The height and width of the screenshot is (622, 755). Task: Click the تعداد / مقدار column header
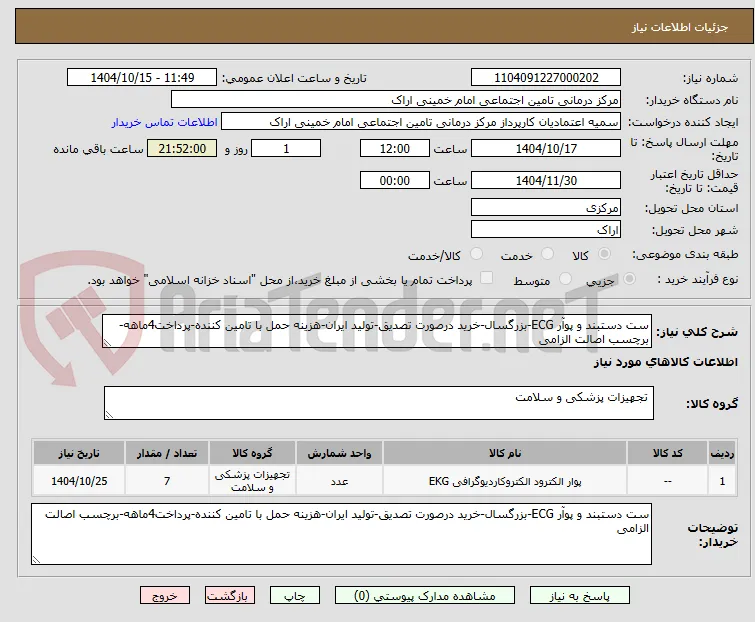tap(167, 453)
